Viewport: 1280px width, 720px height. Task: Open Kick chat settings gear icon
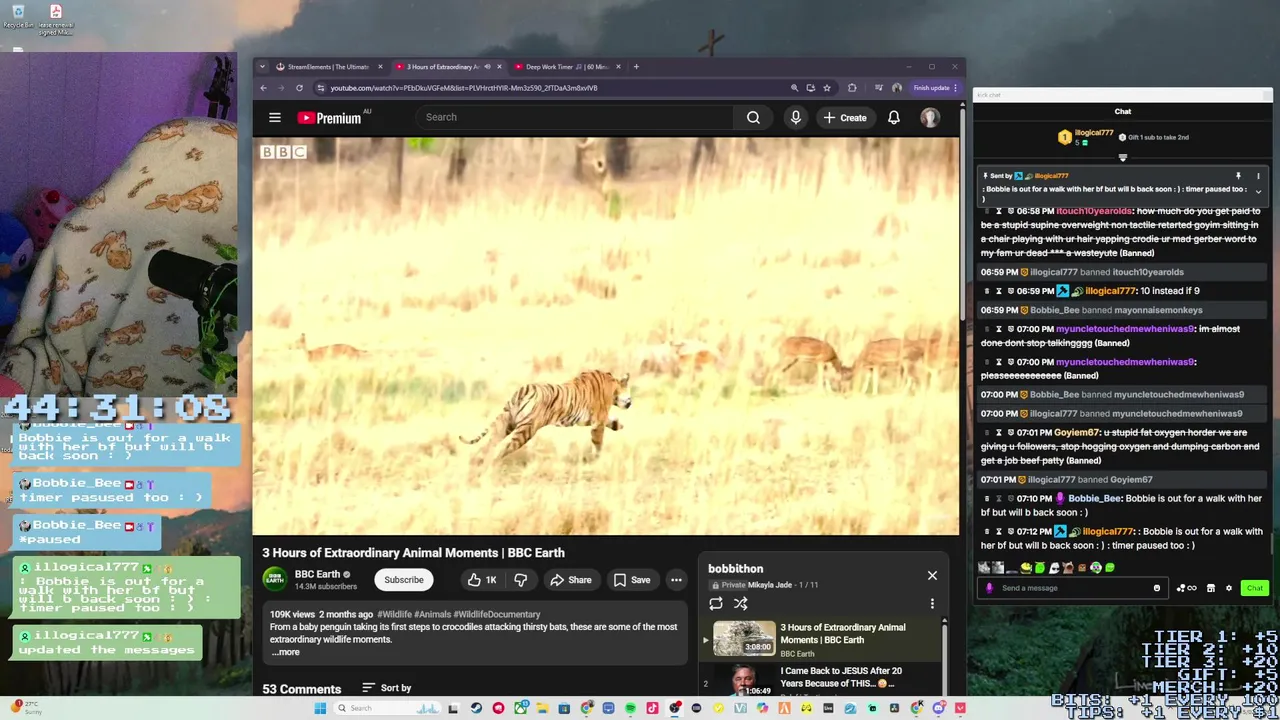click(x=1229, y=588)
